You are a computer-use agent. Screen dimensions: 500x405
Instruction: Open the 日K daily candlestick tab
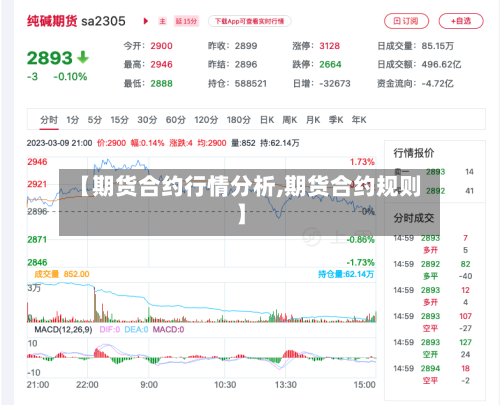tap(267, 120)
